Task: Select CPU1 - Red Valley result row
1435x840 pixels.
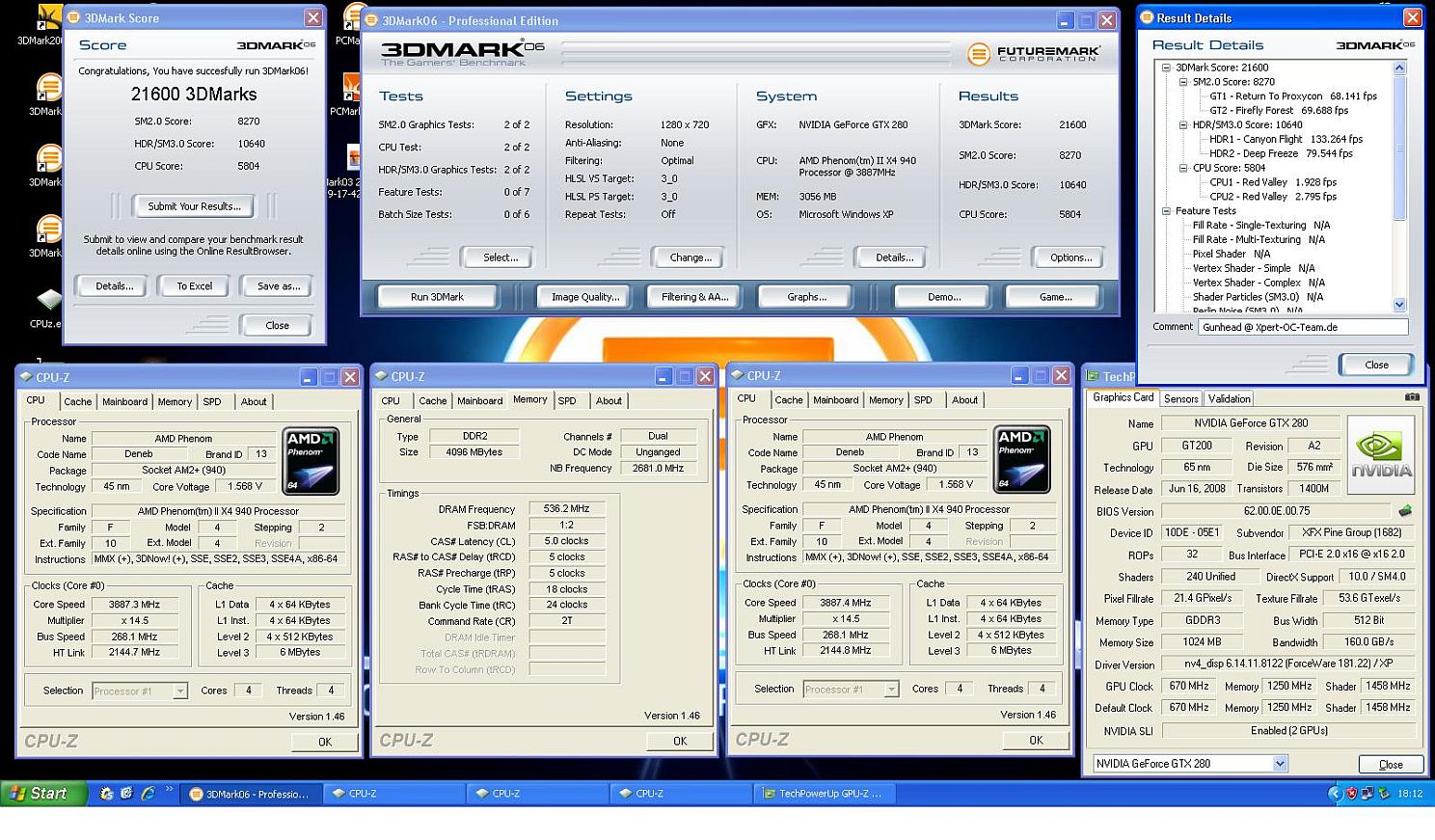Action: pyautogui.click(x=1273, y=182)
